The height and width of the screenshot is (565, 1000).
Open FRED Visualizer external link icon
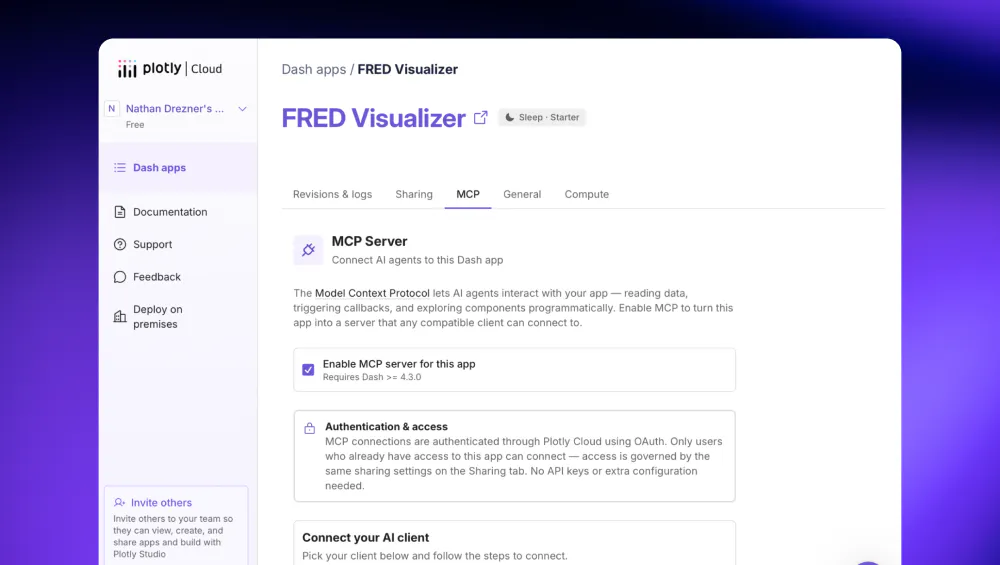click(481, 117)
